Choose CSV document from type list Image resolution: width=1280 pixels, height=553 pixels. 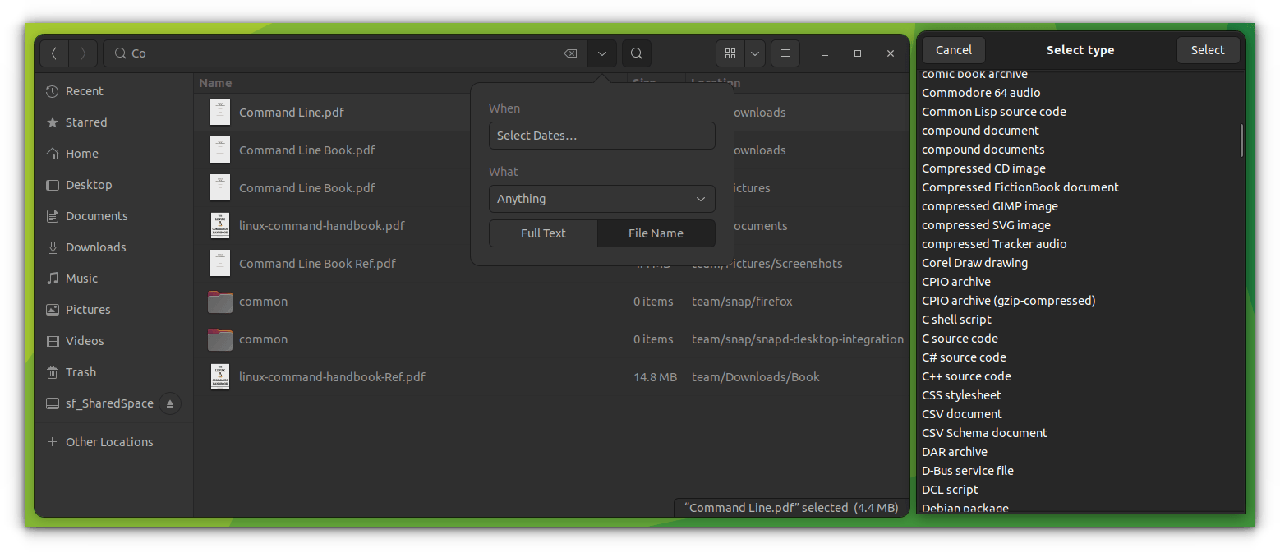961,414
